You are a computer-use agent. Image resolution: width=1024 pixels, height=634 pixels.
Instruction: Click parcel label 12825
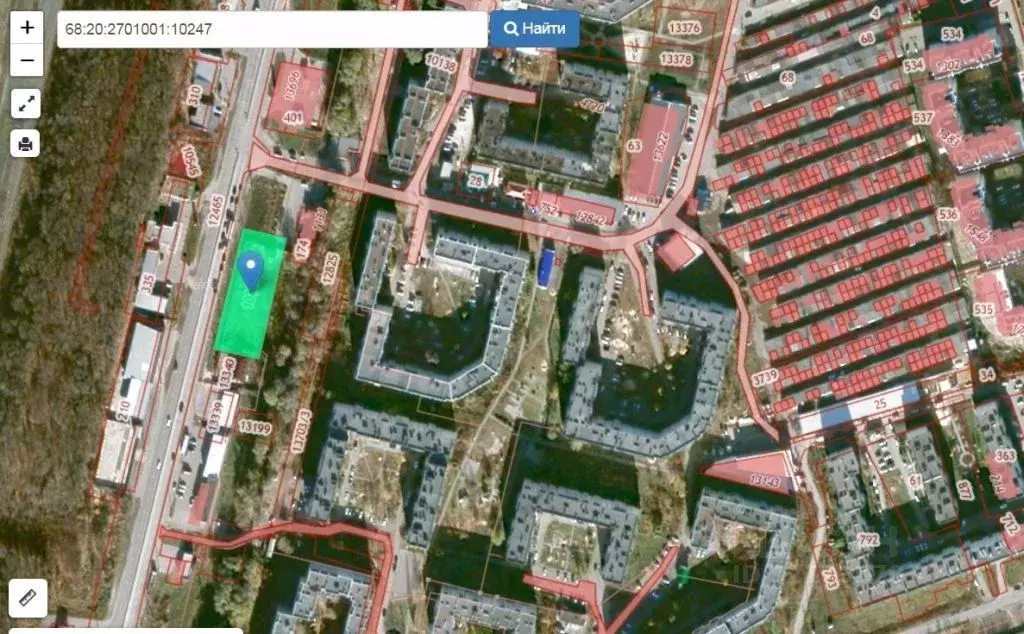(x=330, y=268)
